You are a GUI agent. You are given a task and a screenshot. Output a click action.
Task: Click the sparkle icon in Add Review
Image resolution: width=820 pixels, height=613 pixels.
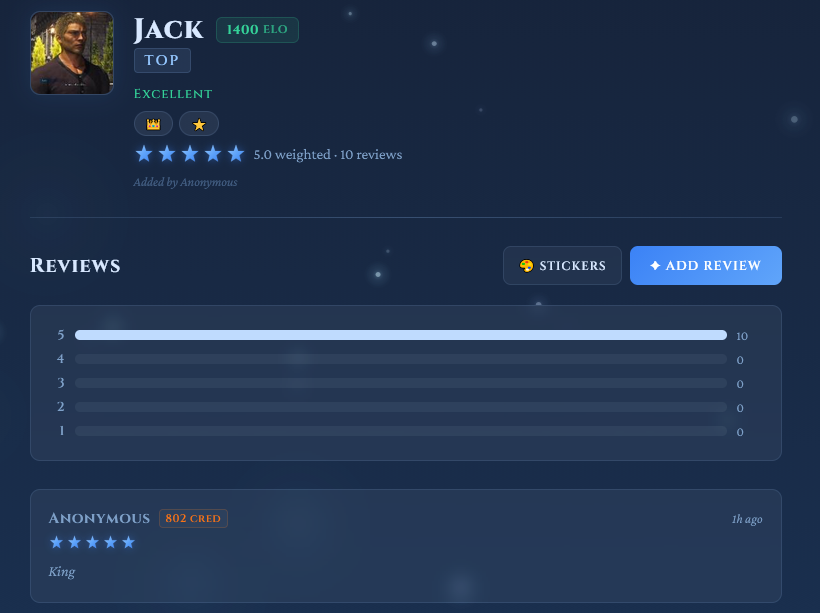click(655, 266)
